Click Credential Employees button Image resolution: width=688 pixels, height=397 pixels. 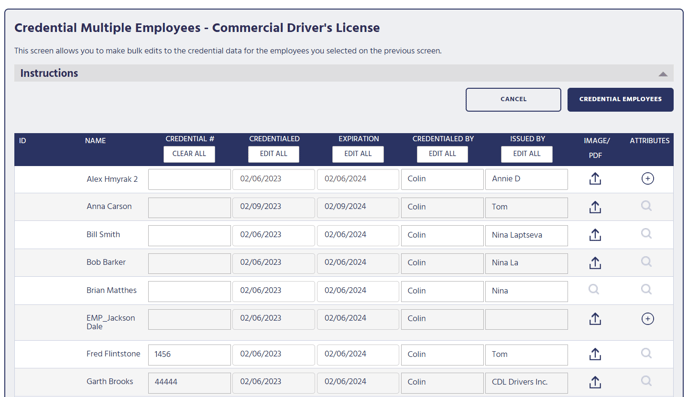click(x=620, y=100)
